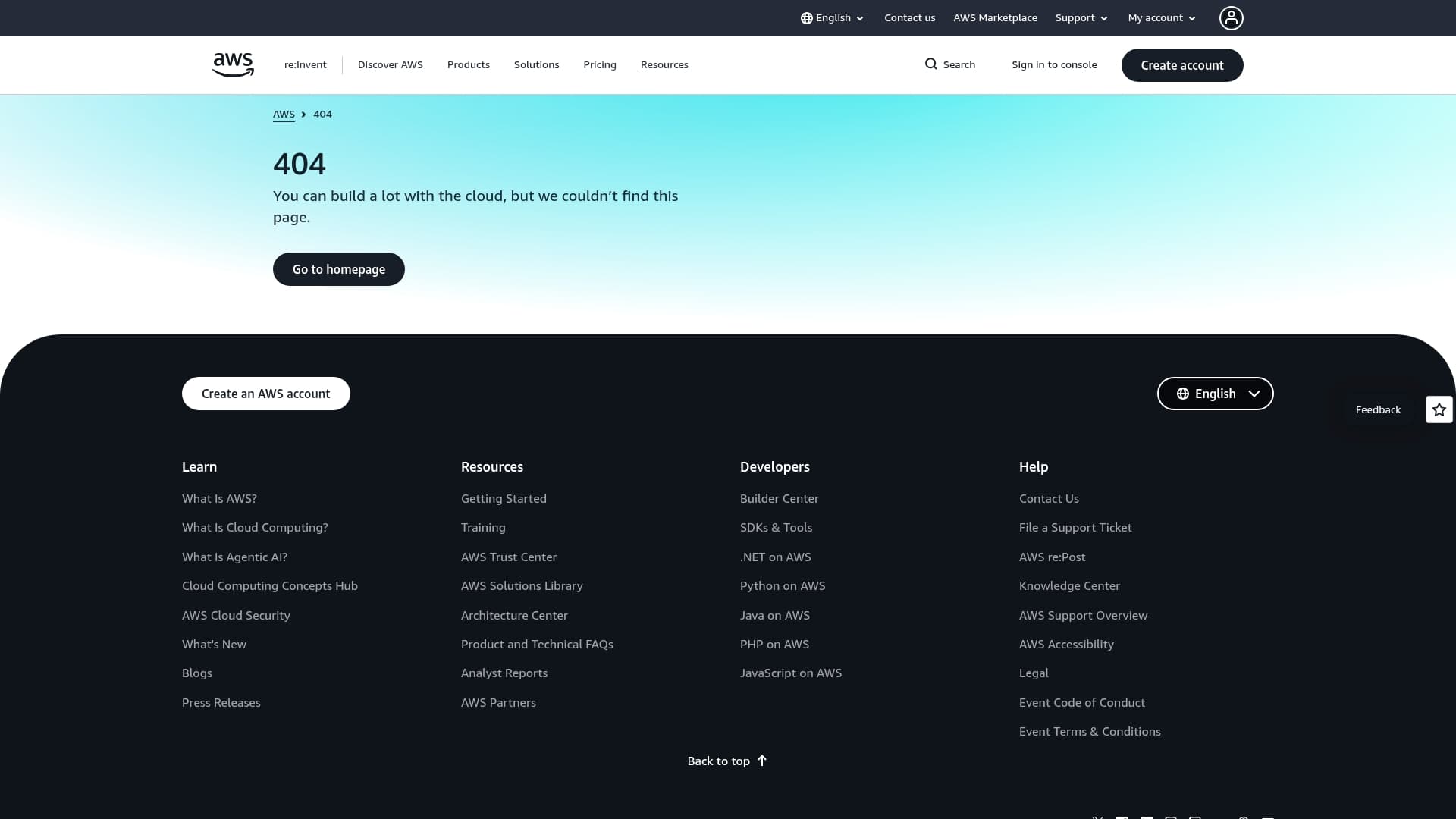1456x819 pixels.
Task: Open SDKs & Tools
Action: coord(776,527)
